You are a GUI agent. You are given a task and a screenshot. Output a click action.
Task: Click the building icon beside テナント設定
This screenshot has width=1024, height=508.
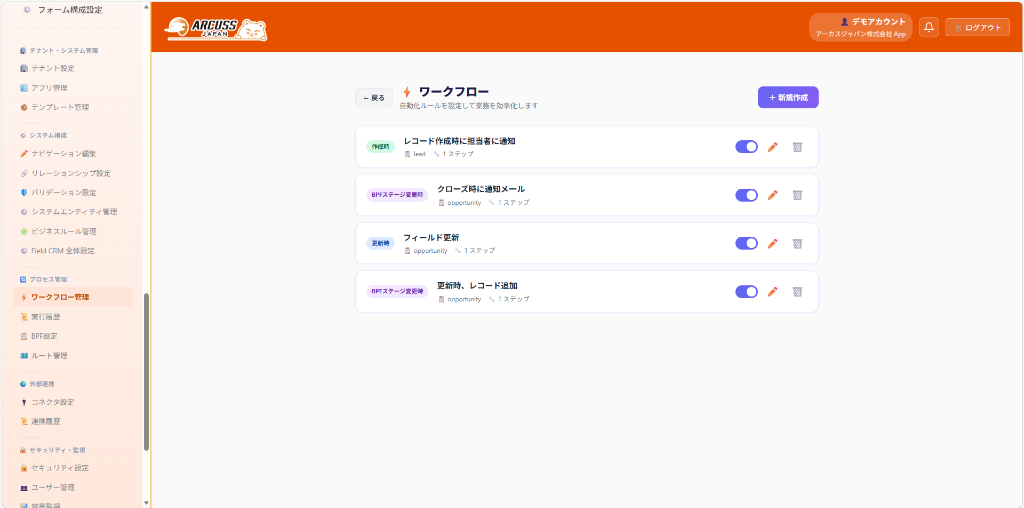tap(24, 68)
